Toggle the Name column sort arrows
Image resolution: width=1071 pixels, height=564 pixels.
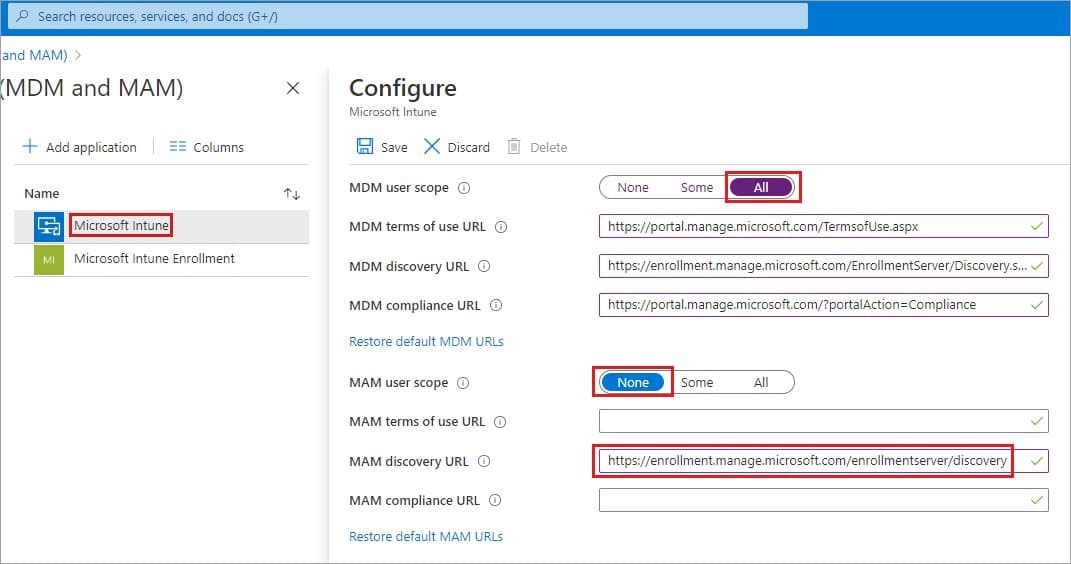point(292,194)
